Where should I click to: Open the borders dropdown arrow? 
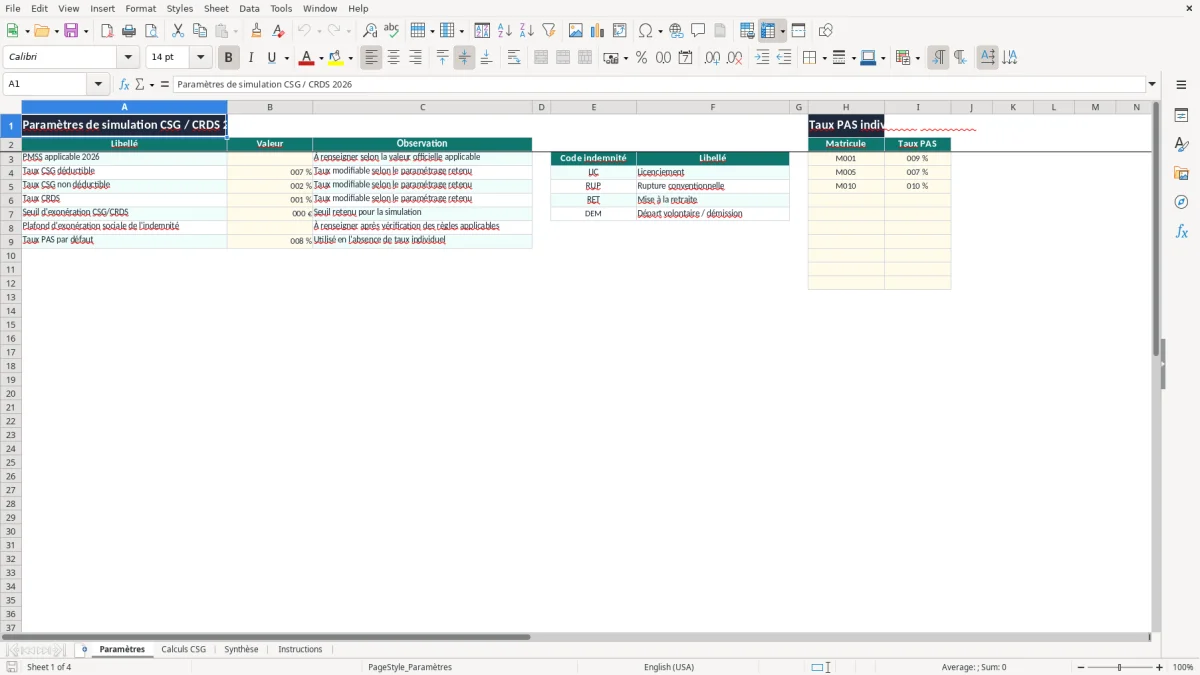click(823, 58)
